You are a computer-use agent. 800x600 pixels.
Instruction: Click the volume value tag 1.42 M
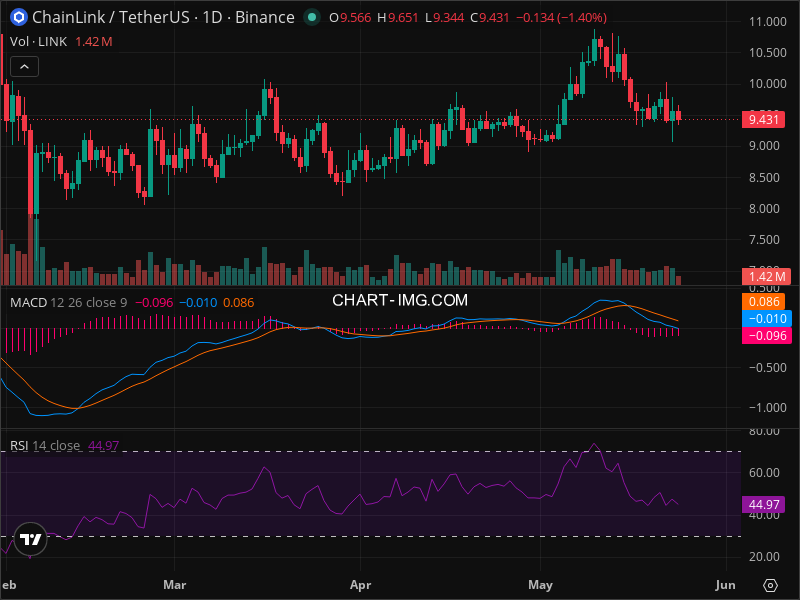point(766,277)
